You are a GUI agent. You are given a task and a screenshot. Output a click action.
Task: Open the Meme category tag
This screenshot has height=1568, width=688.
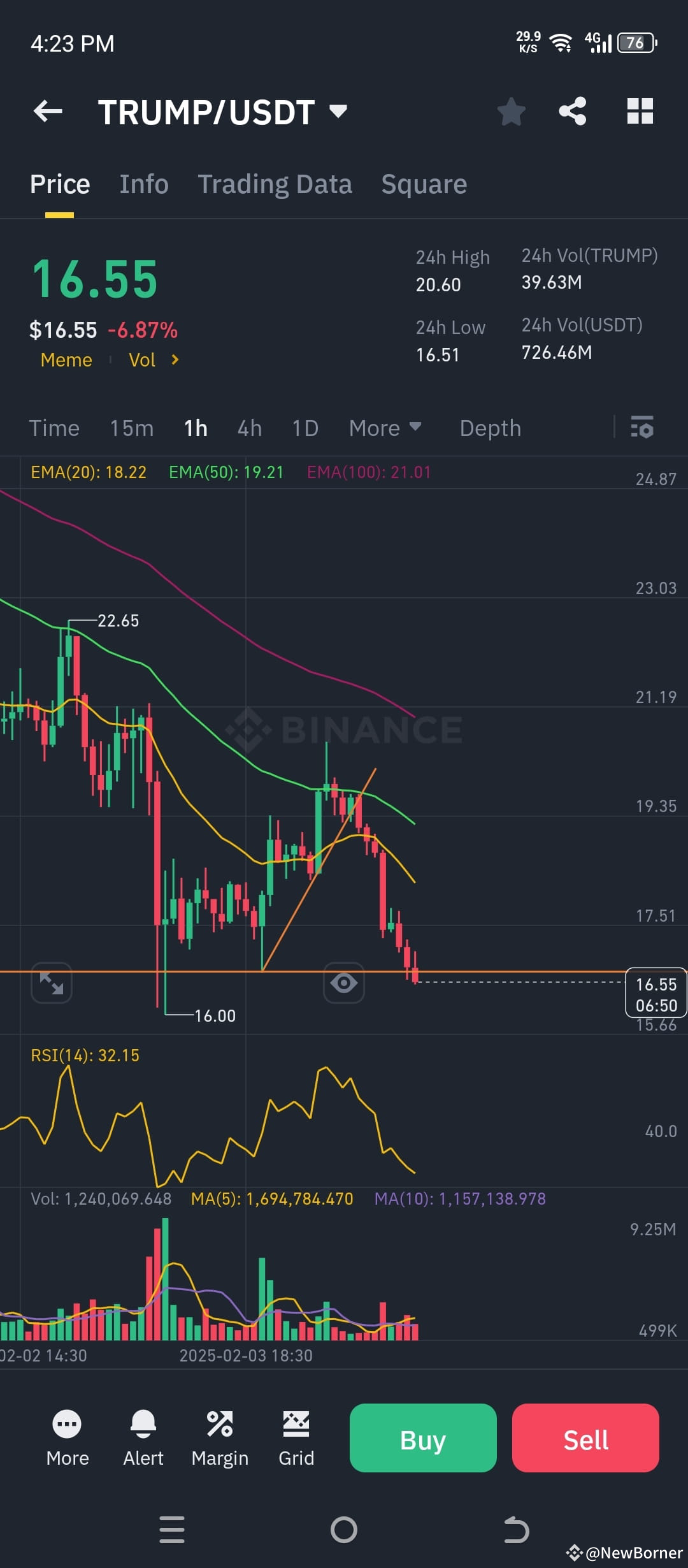(66, 360)
